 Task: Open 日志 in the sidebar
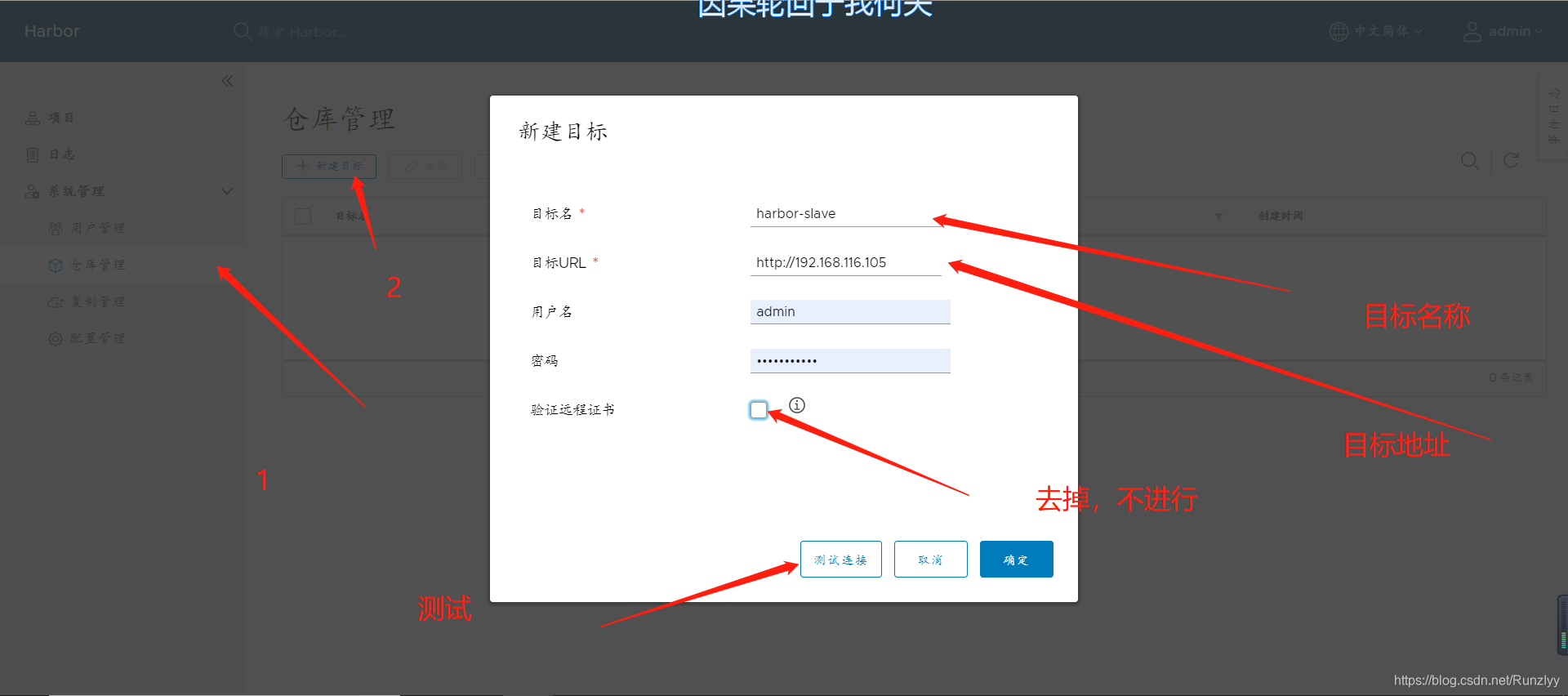(61, 154)
